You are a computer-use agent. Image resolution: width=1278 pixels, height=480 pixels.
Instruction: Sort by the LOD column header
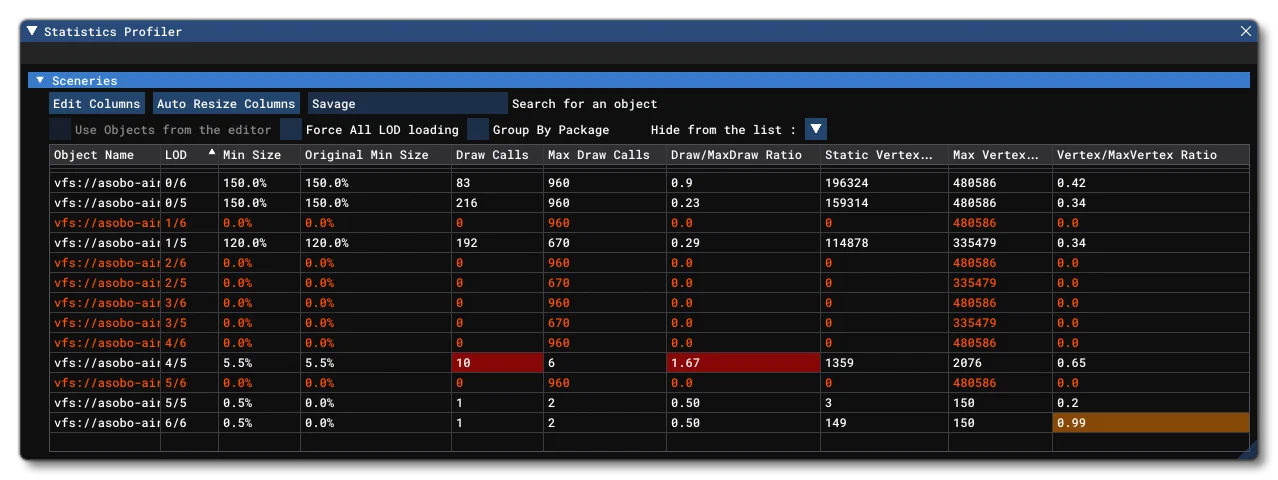point(189,155)
